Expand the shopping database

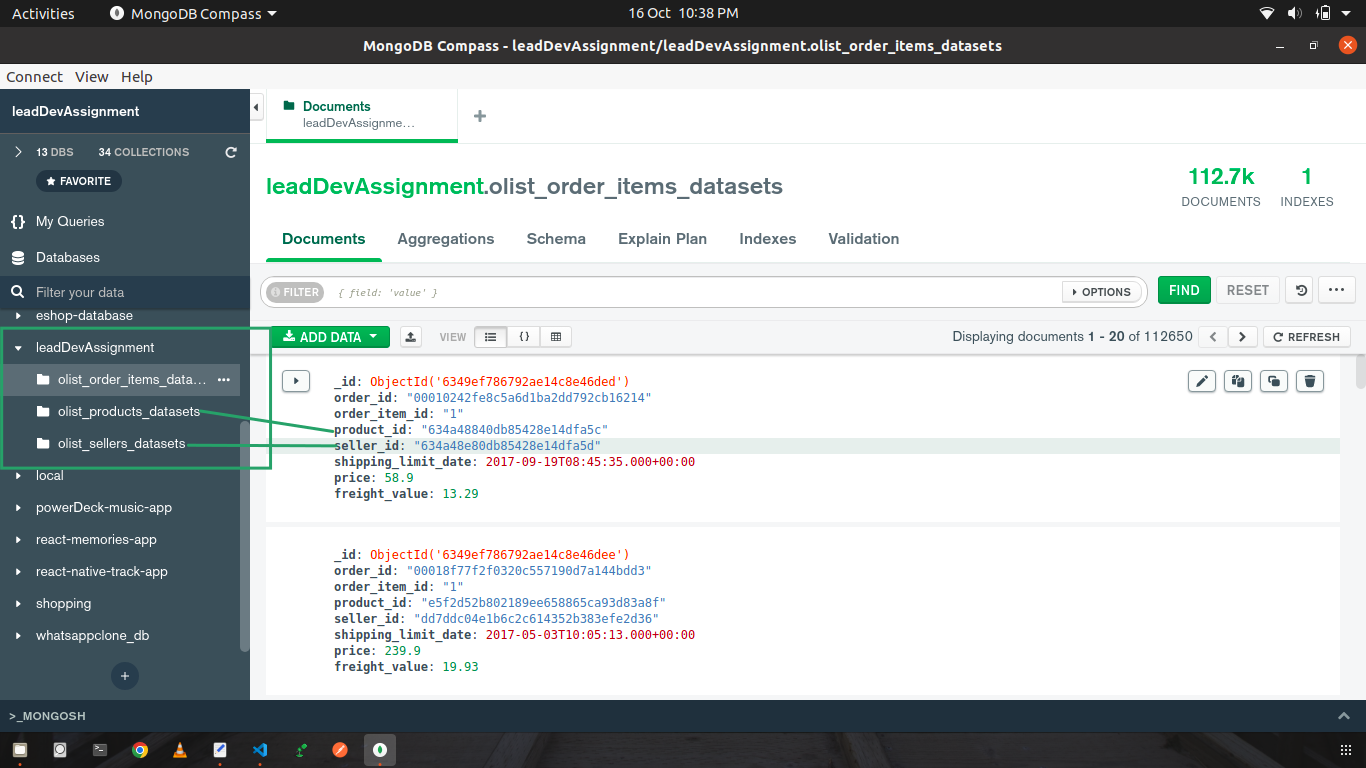[18, 604]
